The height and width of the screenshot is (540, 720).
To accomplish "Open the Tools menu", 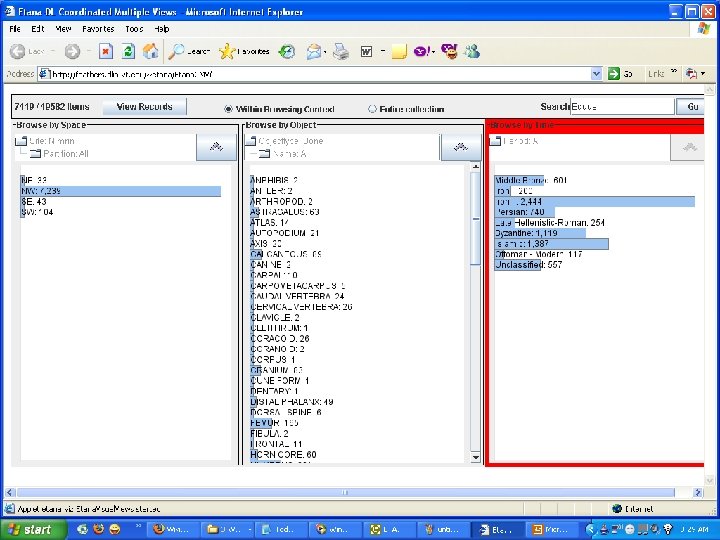I will [x=134, y=29].
